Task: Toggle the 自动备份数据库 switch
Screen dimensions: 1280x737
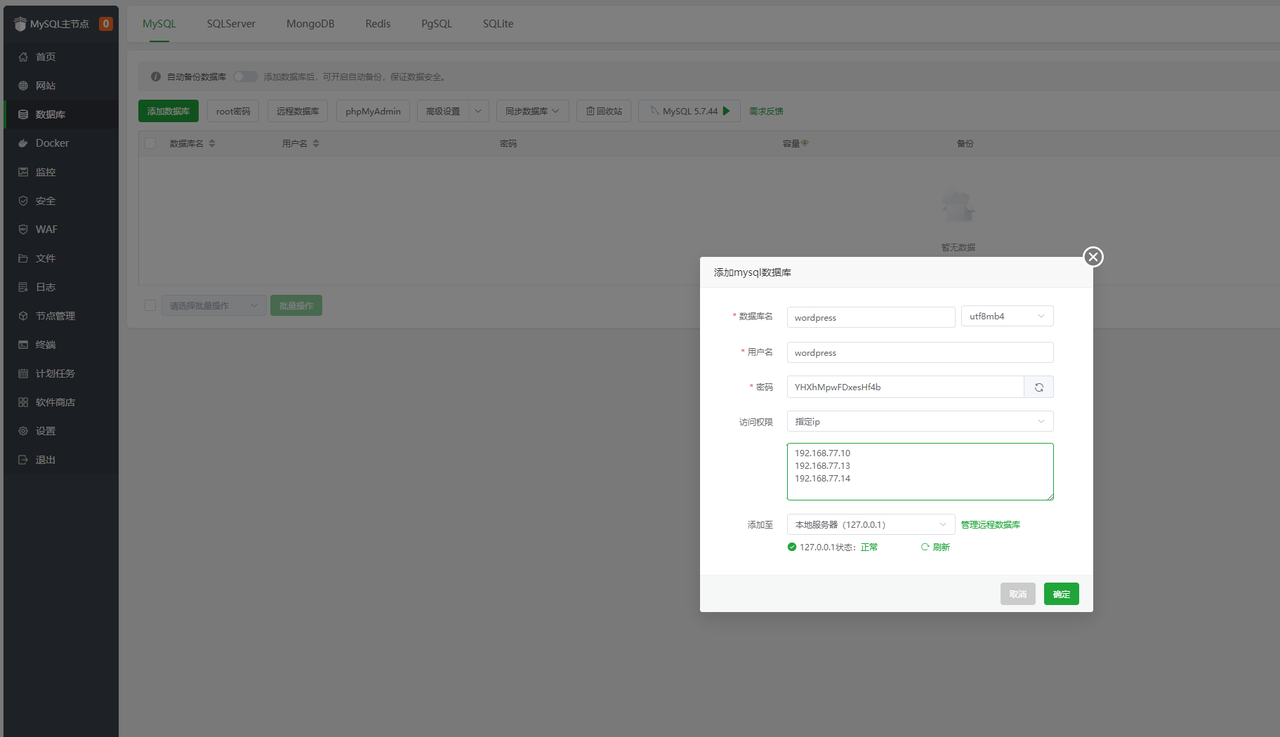Action: [245, 77]
